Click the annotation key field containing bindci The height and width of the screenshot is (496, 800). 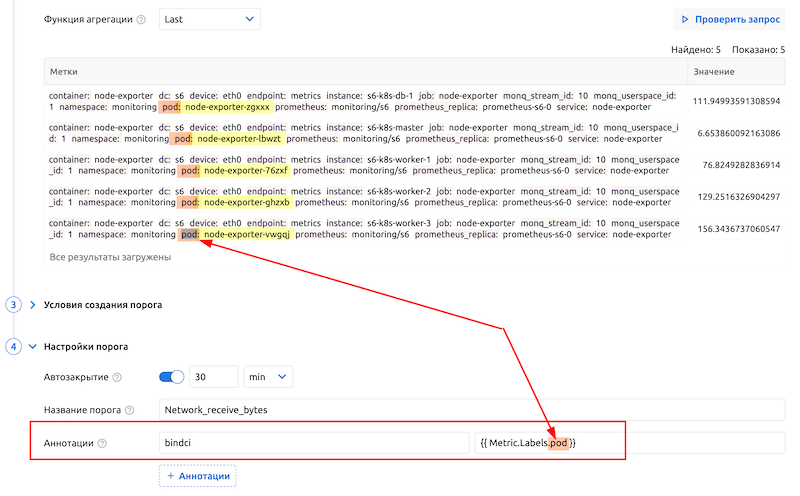pyautogui.click(x=313, y=443)
